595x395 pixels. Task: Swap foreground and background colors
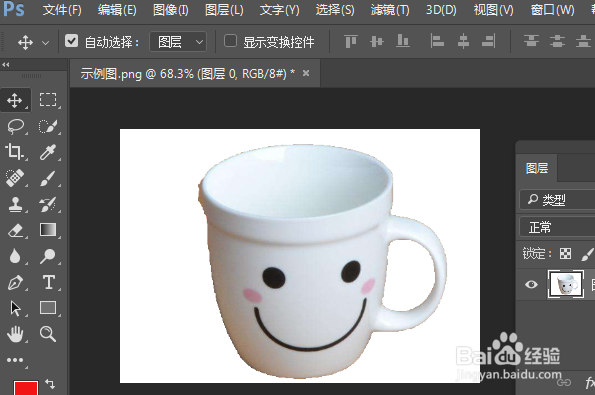pos(50,384)
